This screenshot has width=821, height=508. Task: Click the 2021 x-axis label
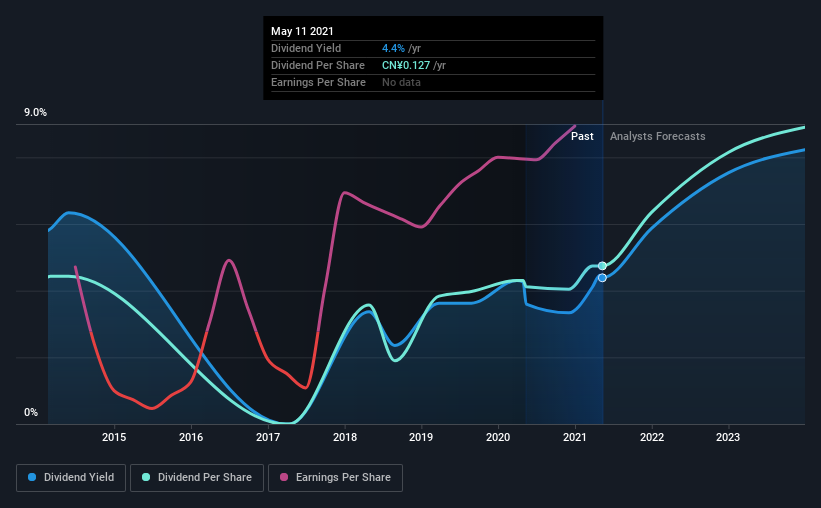(575, 437)
